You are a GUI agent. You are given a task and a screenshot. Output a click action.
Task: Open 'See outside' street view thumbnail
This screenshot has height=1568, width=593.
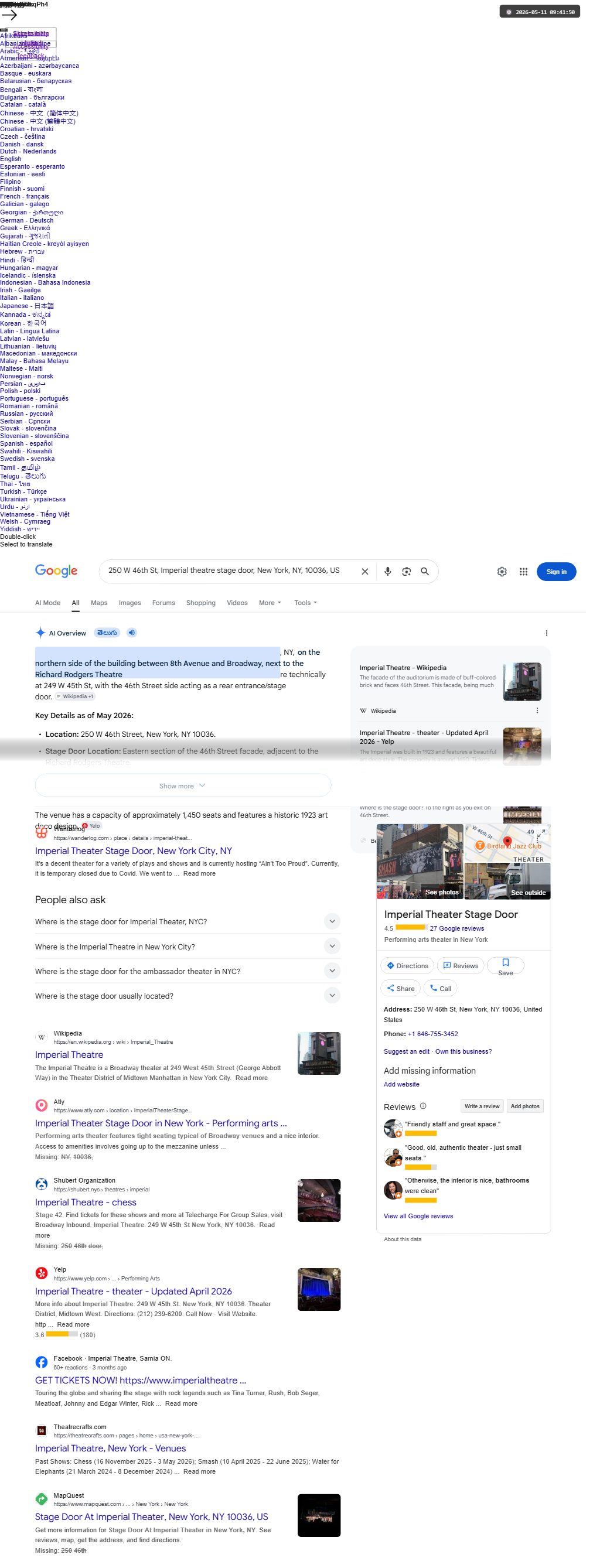click(513, 890)
